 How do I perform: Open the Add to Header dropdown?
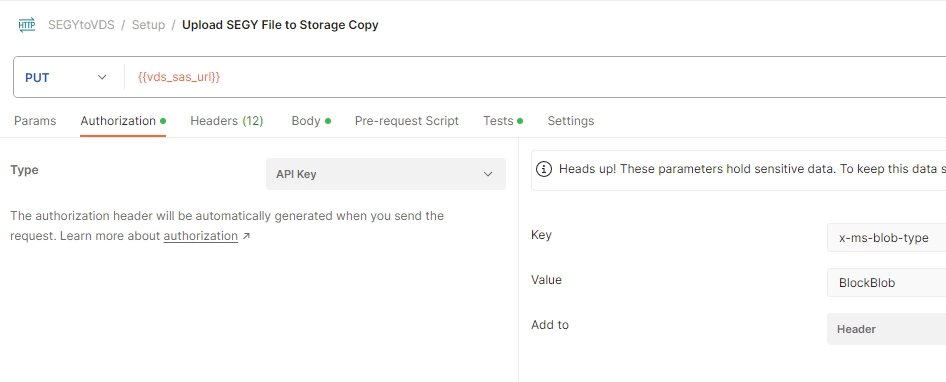tap(886, 329)
